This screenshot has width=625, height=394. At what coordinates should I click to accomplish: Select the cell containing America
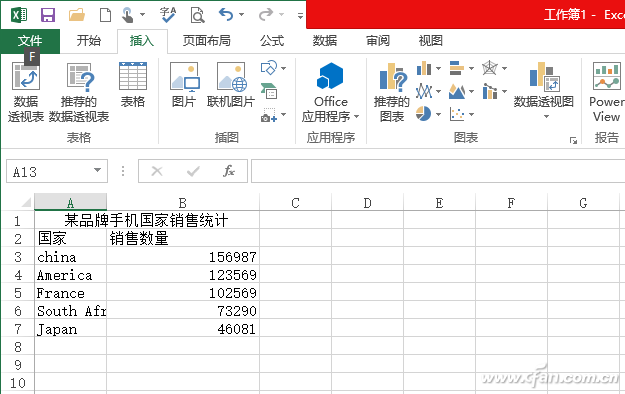(x=71, y=275)
